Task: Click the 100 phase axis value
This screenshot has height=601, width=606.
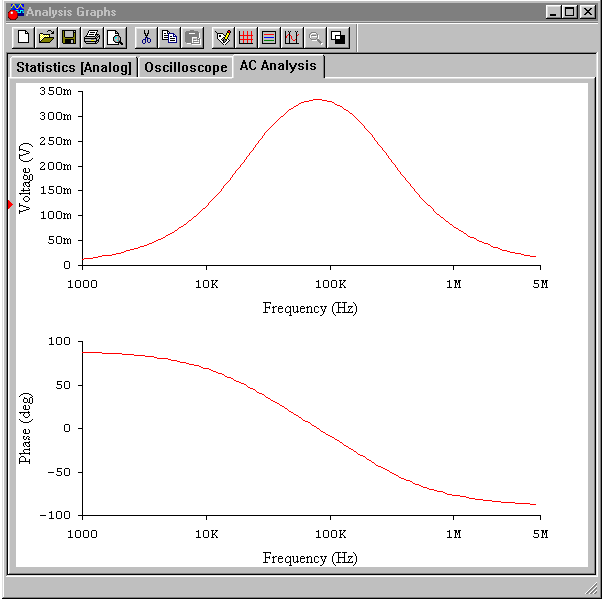Action: pyautogui.click(x=59, y=341)
